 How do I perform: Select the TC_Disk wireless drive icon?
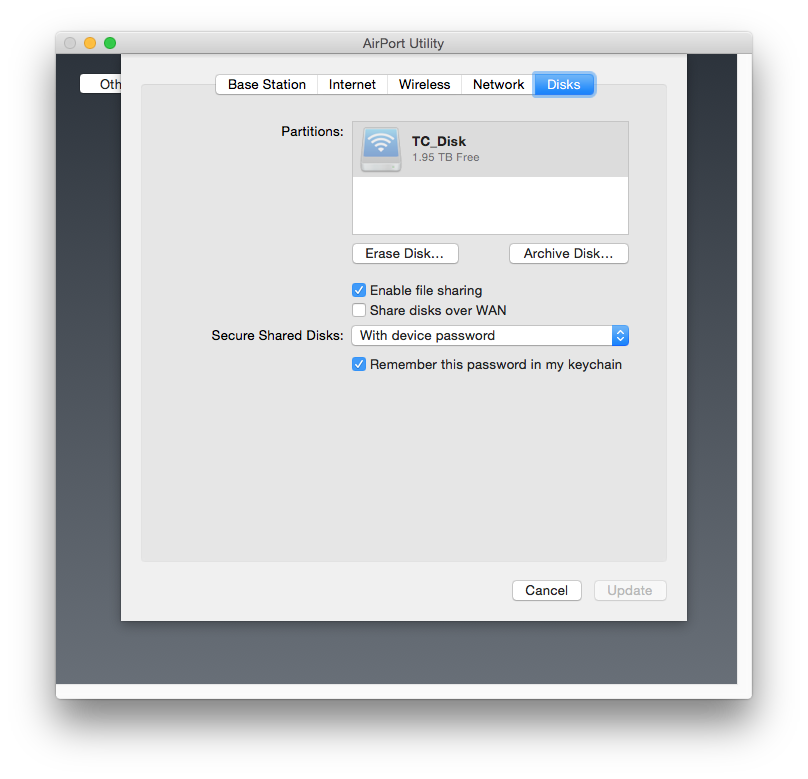(x=381, y=149)
